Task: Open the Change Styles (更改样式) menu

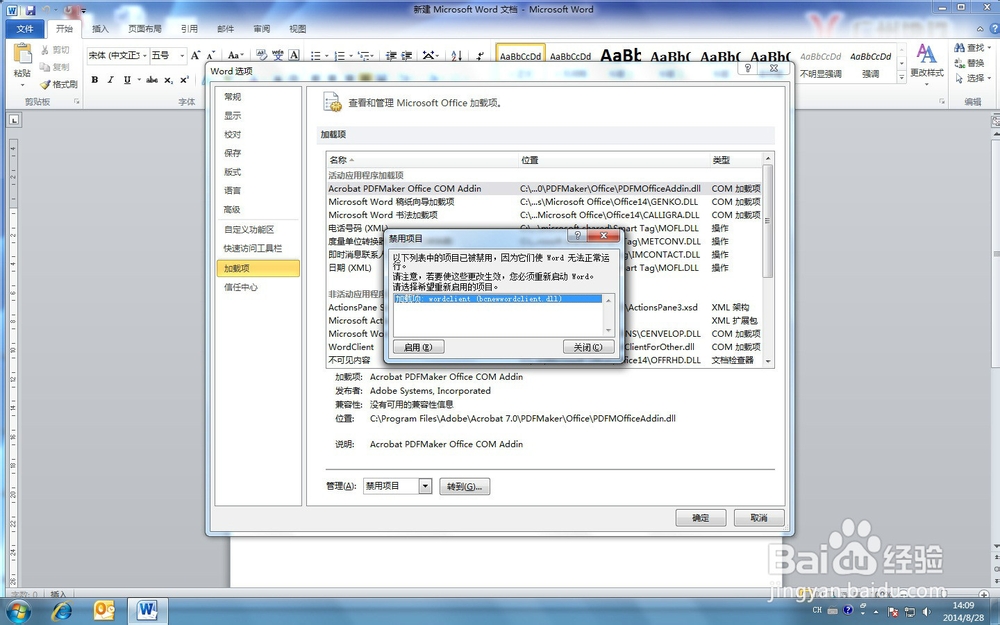Action: point(927,62)
